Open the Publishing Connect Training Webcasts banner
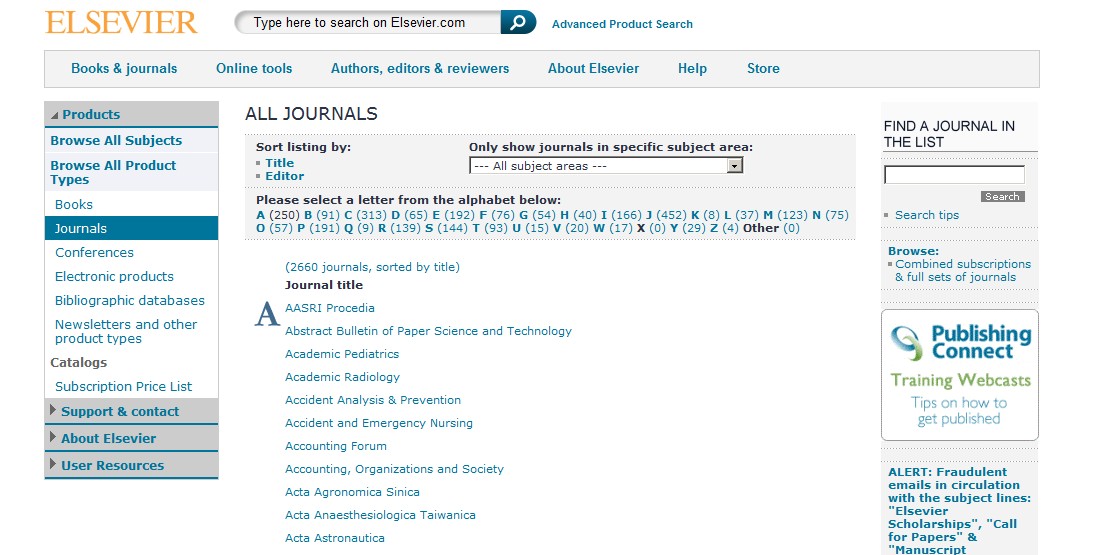Image resolution: width=1117 pixels, height=555 pixels. pos(960,375)
